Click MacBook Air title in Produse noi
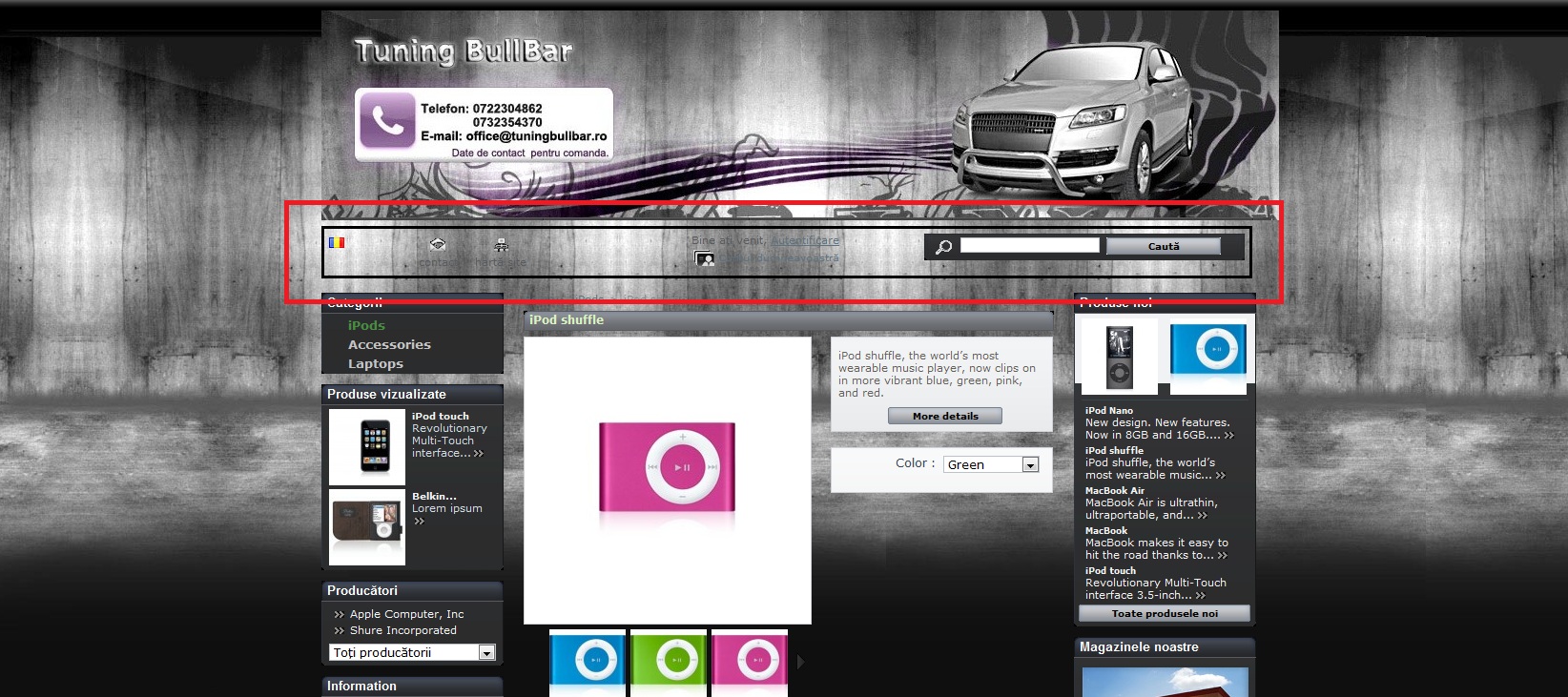 click(x=1115, y=491)
